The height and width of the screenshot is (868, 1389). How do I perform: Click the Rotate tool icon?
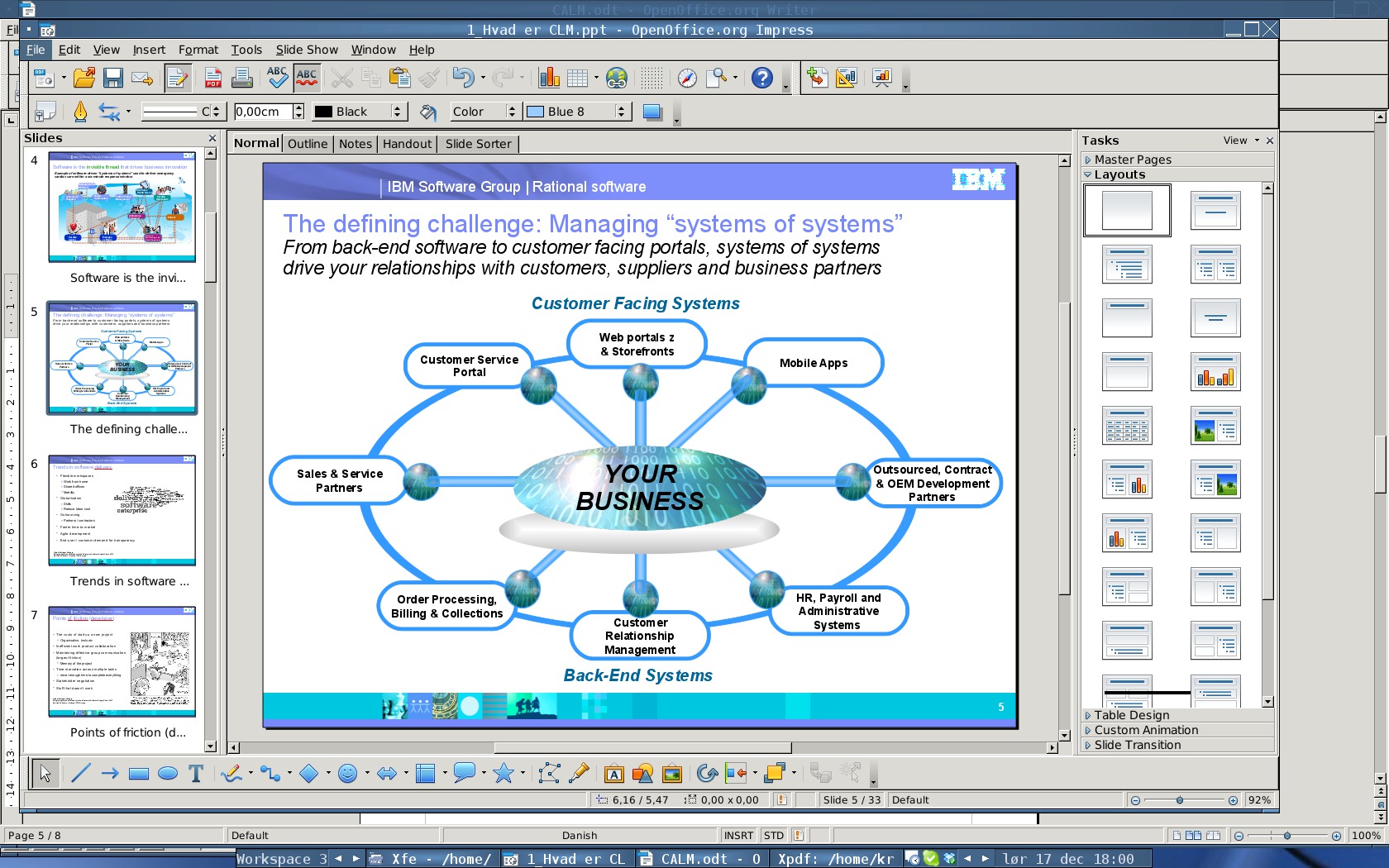pyautogui.click(x=706, y=774)
